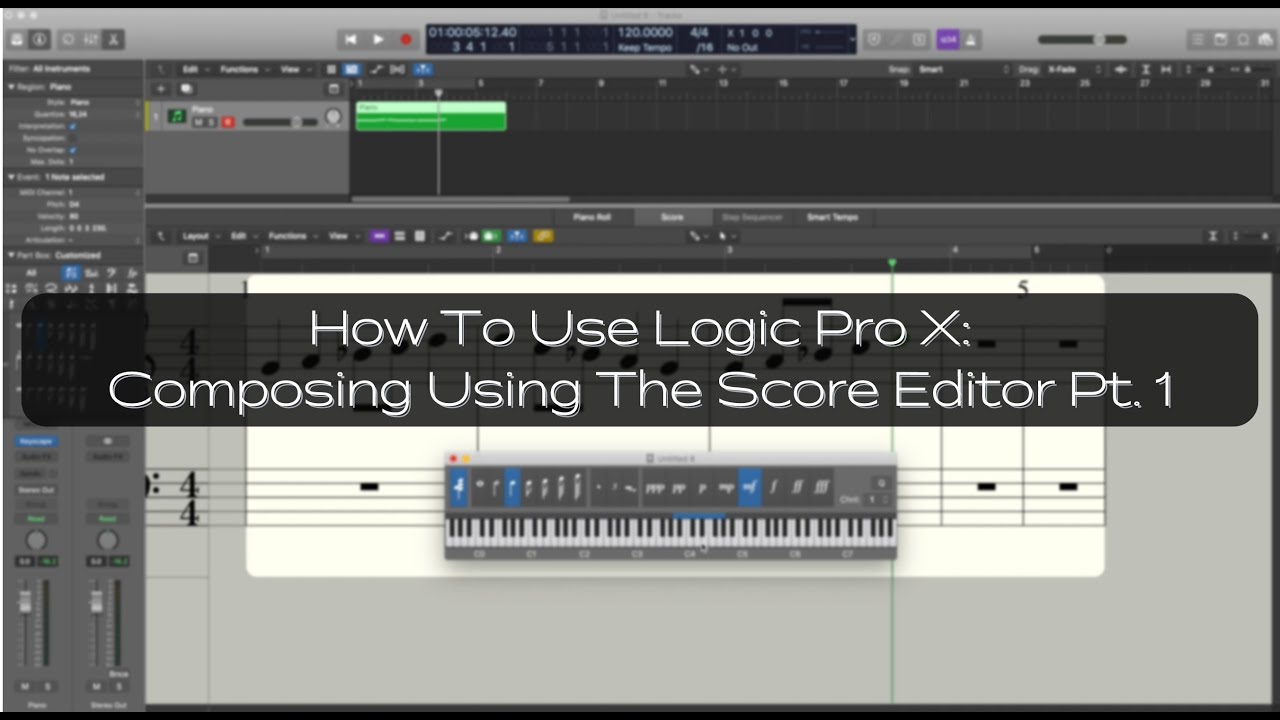Viewport: 1280px width, 720px height.
Task: Mute the Piano track
Action: (x=199, y=121)
